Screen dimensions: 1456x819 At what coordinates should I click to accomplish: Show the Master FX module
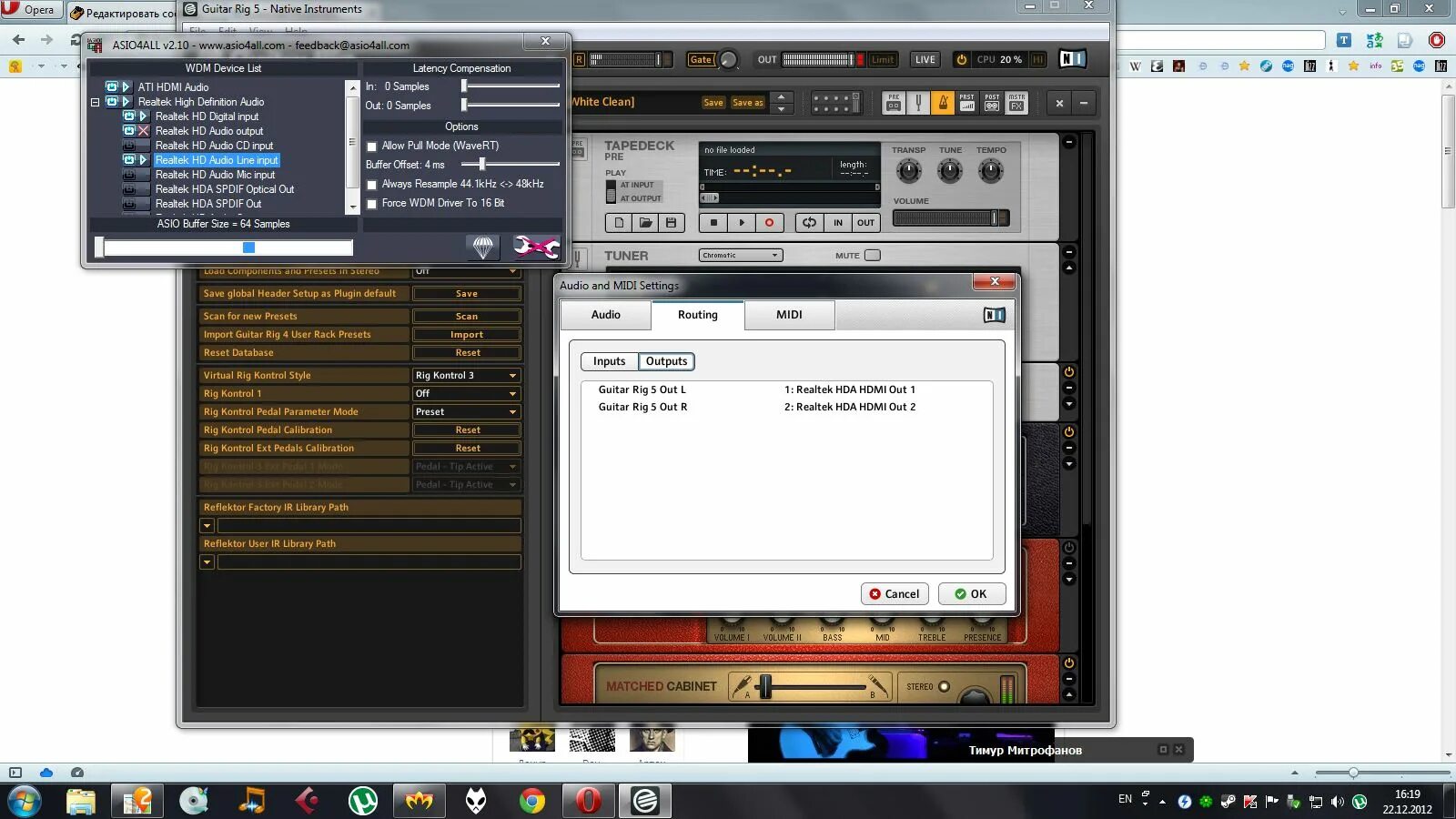[x=1016, y=103]
